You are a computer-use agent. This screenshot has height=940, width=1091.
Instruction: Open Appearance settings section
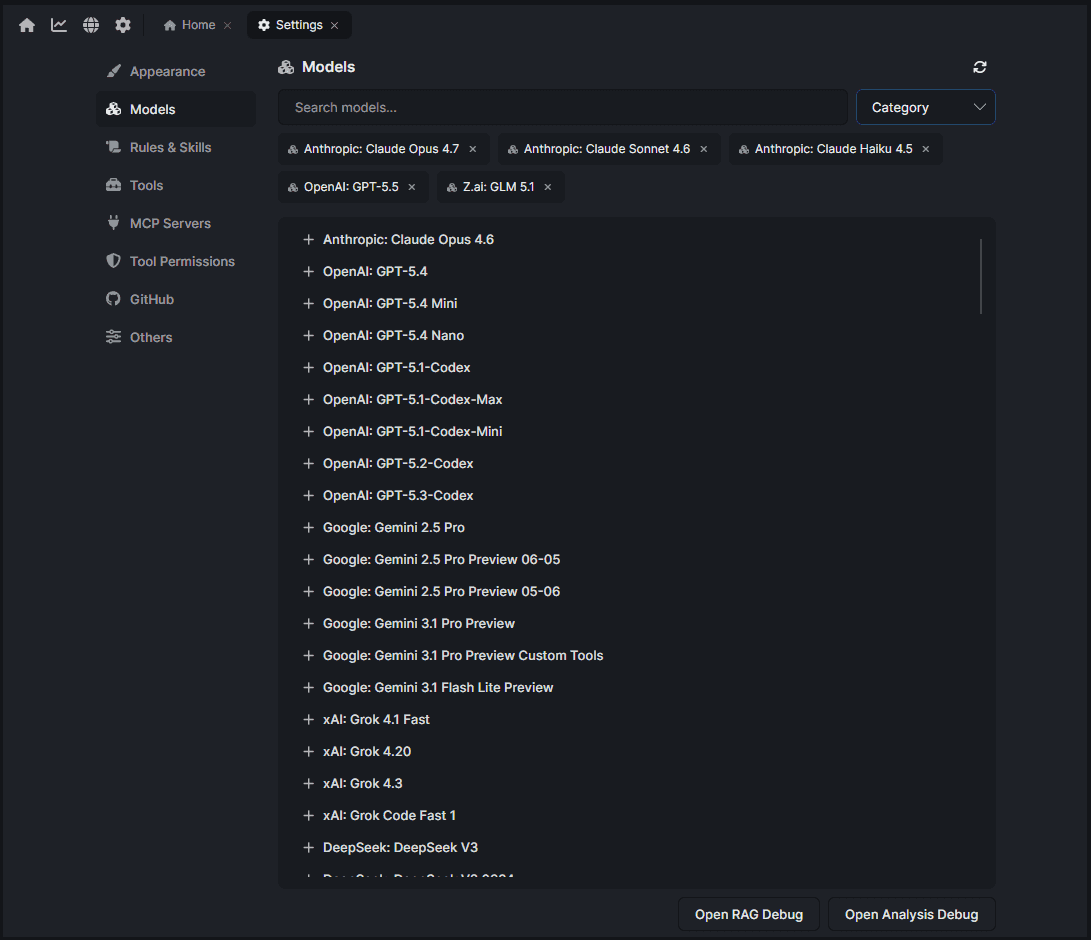[175, 71]
